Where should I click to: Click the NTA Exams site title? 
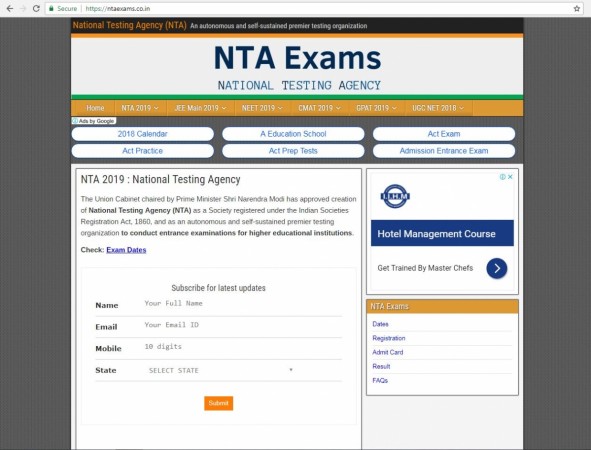pos(297,58)
